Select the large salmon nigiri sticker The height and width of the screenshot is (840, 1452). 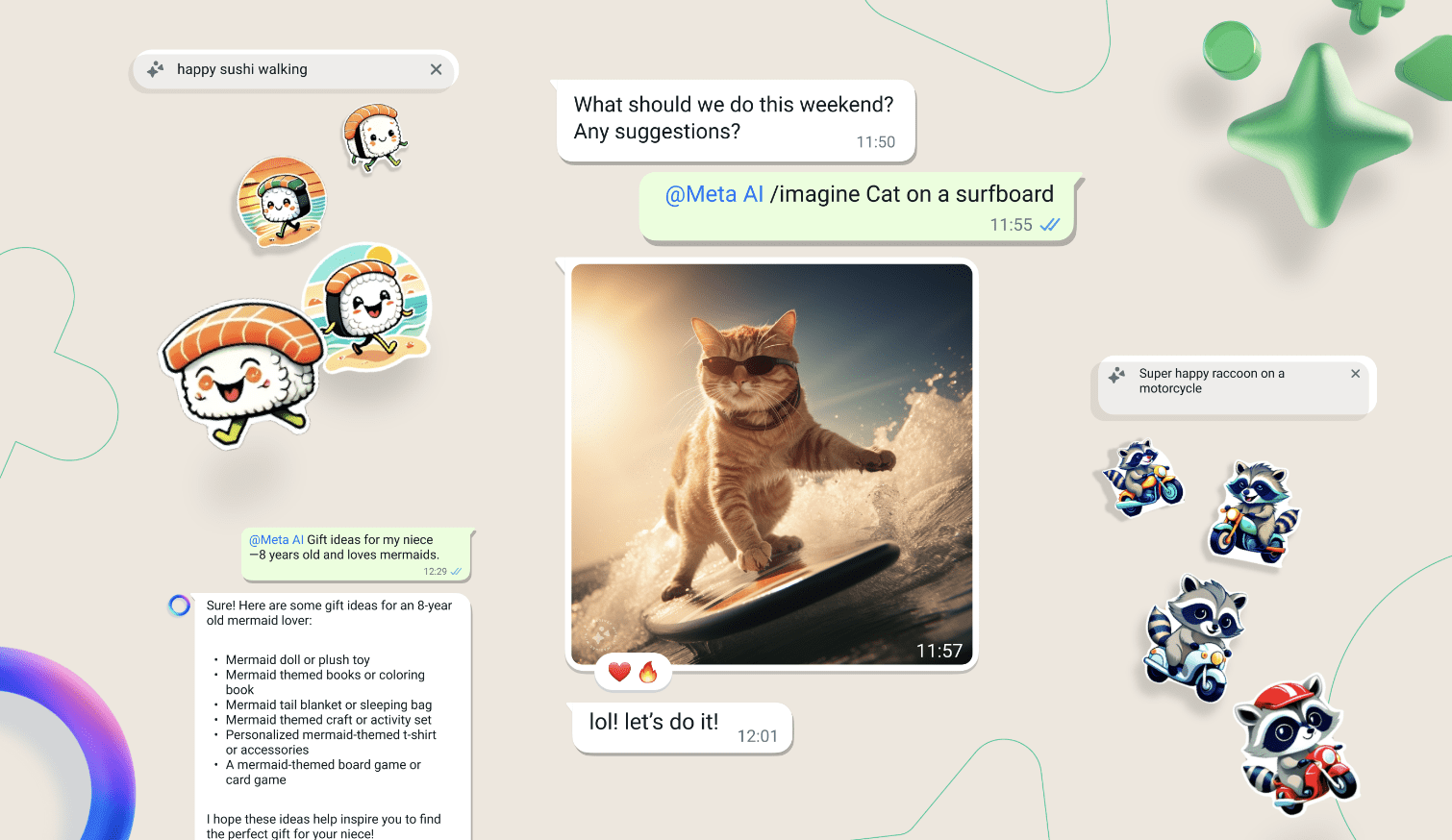point(242,373)
